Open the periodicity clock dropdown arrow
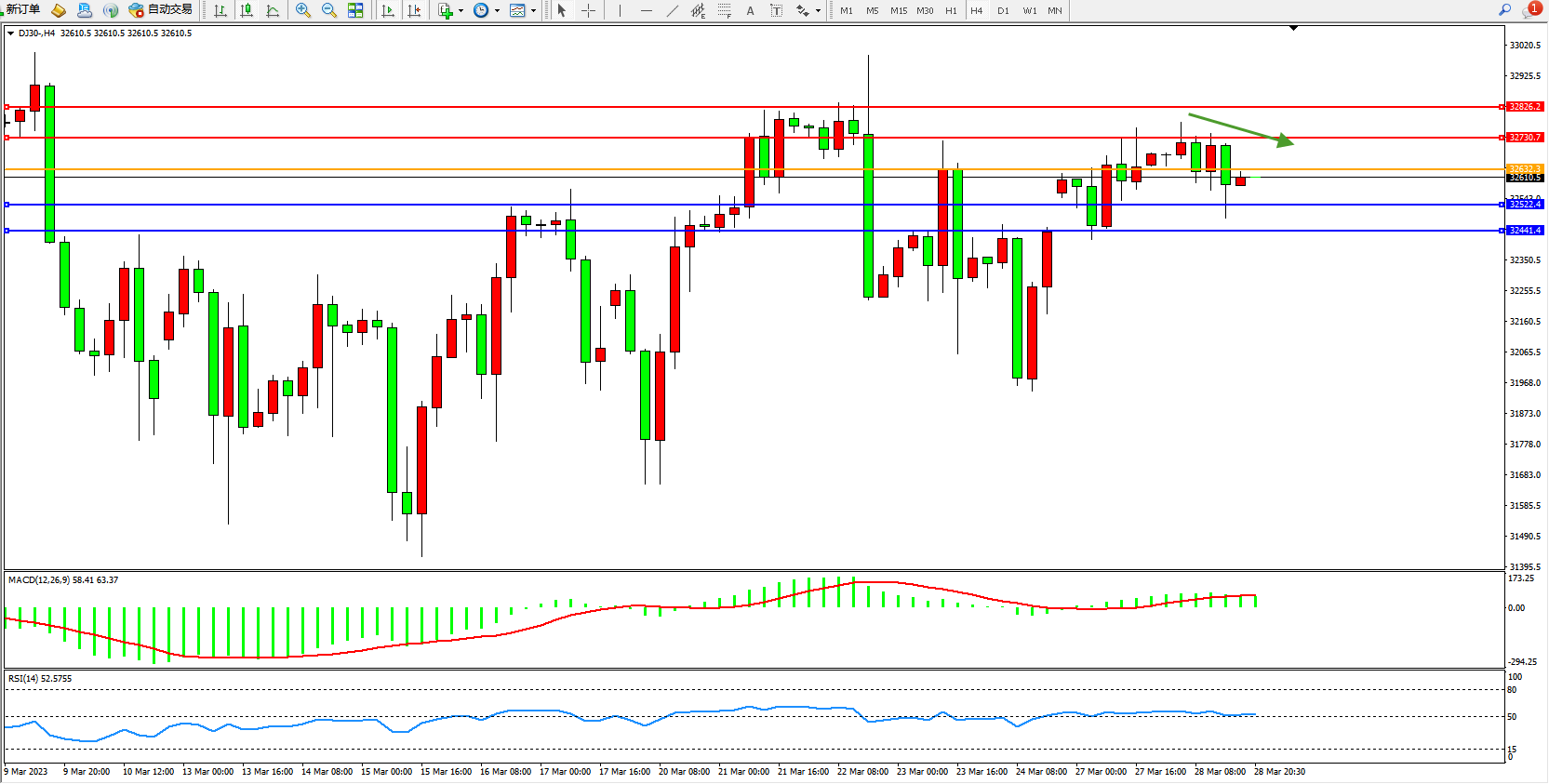Image resolution: width=1549 pixels, height=784 pixels. pyautogui.click(x=497, y=11)
